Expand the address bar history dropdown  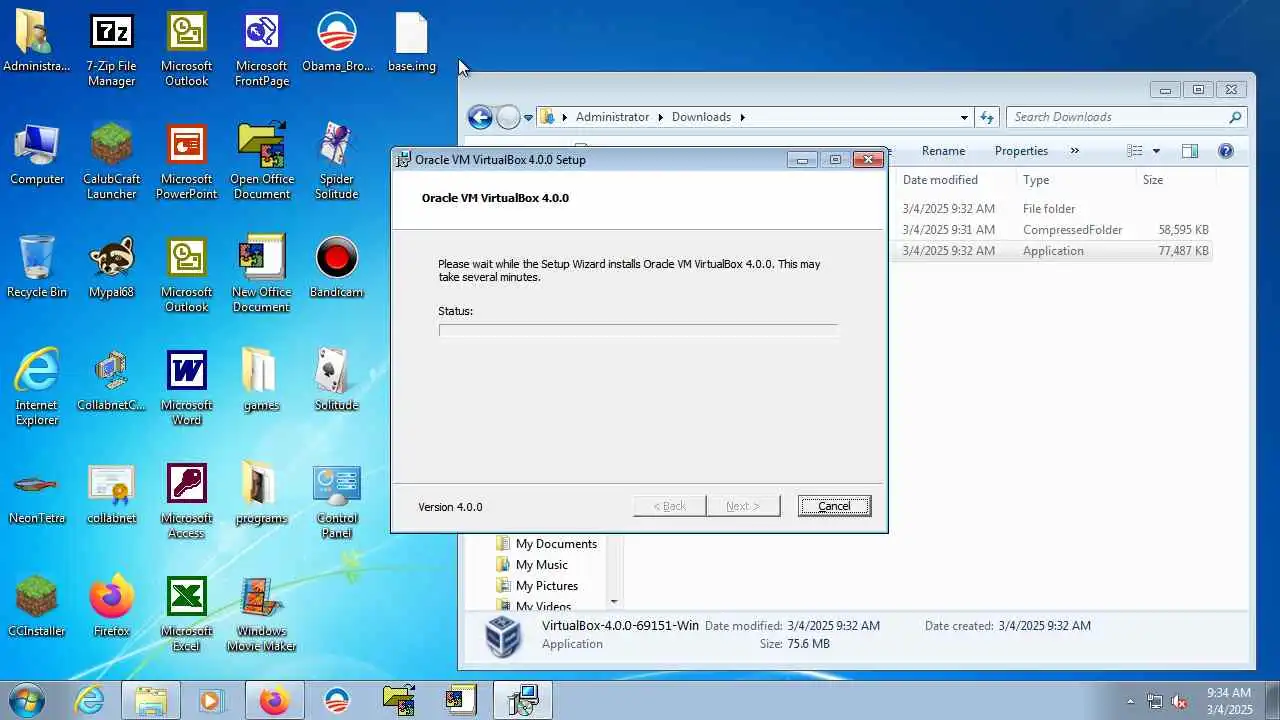click(x=964, y=117)
